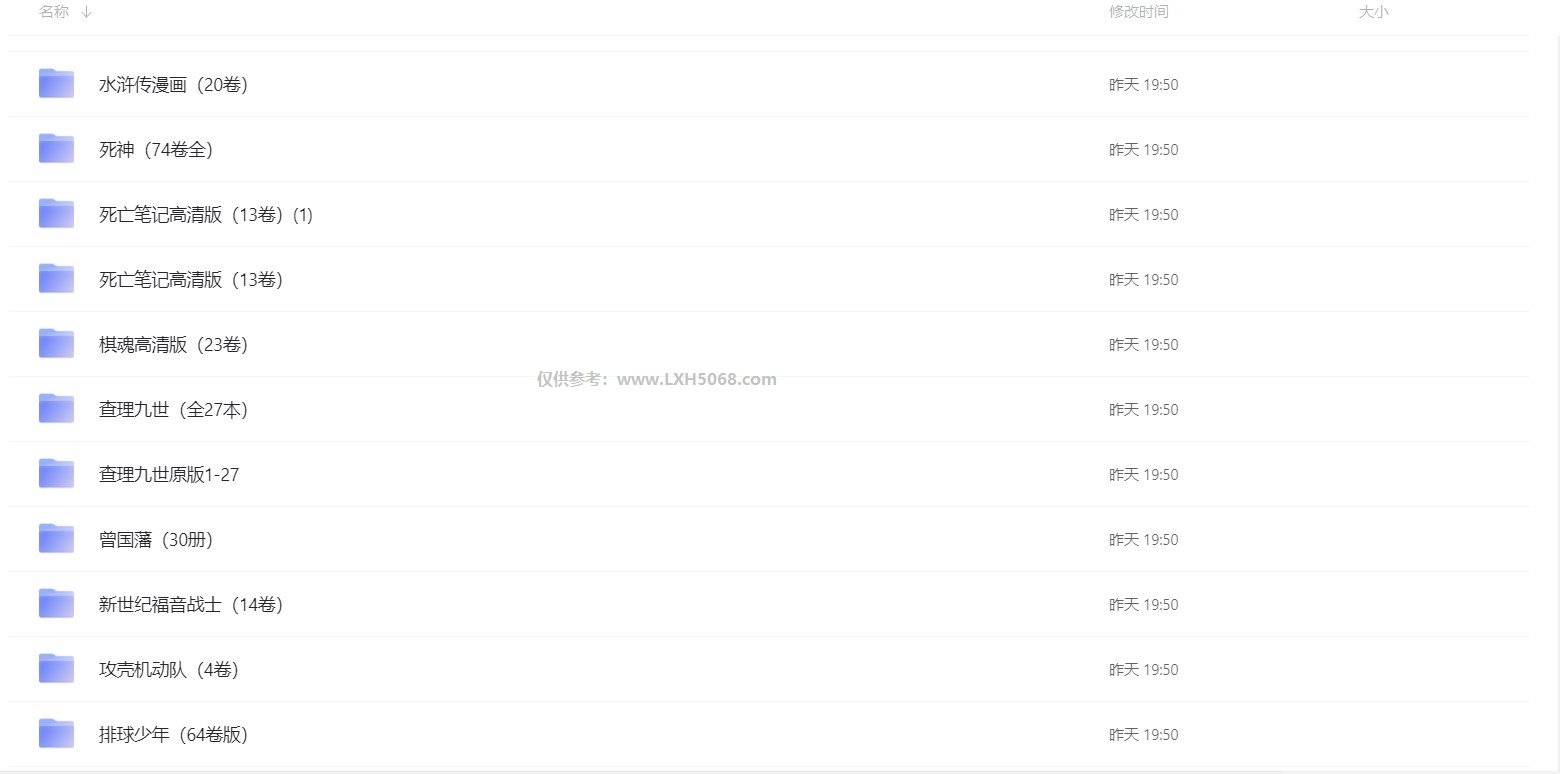The width and height of the screenshot is (1560, 774).
Task: Click the folder icon beside 棋魂高清版（23卷）
Action: point(56,344)
